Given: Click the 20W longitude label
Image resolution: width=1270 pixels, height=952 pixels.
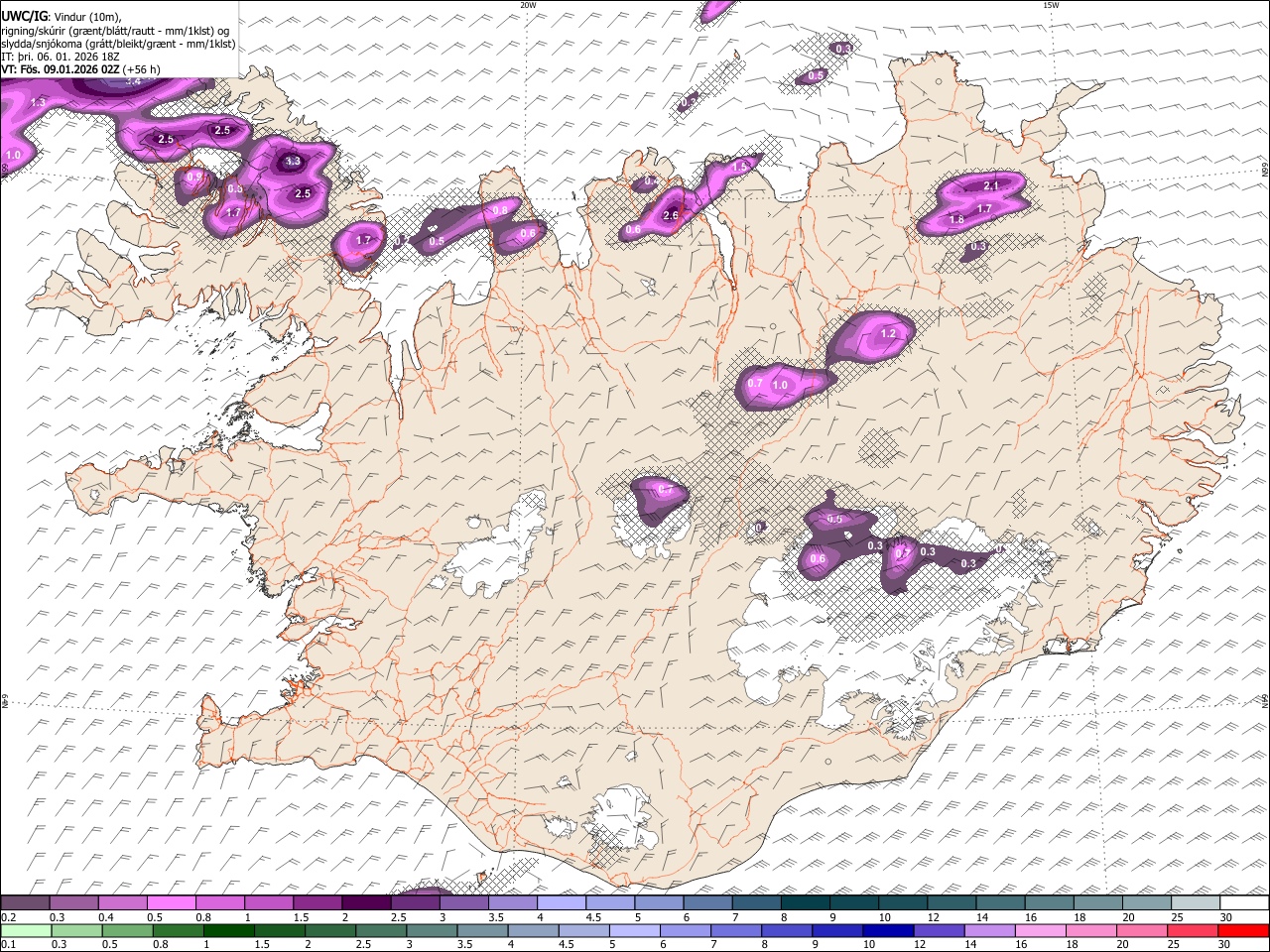Looking at the screenshot, I should pyautogui.click(x=528, y=5).
